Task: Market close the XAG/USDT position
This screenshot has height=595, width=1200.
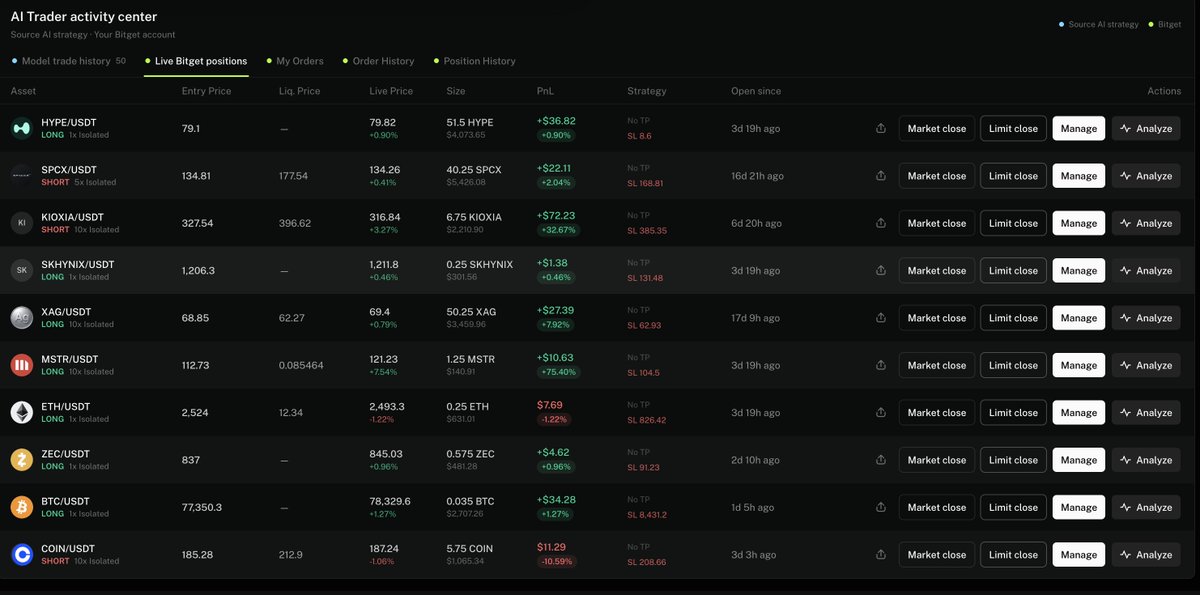Action: click(x=937, y=318)
